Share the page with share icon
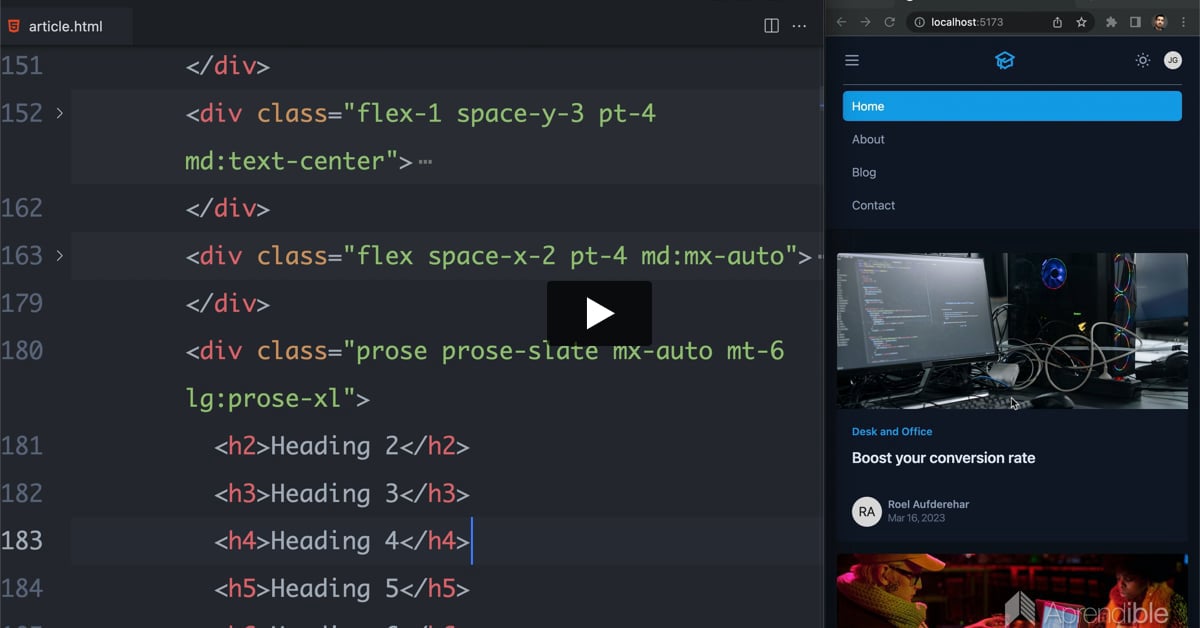 [1057, 22]
